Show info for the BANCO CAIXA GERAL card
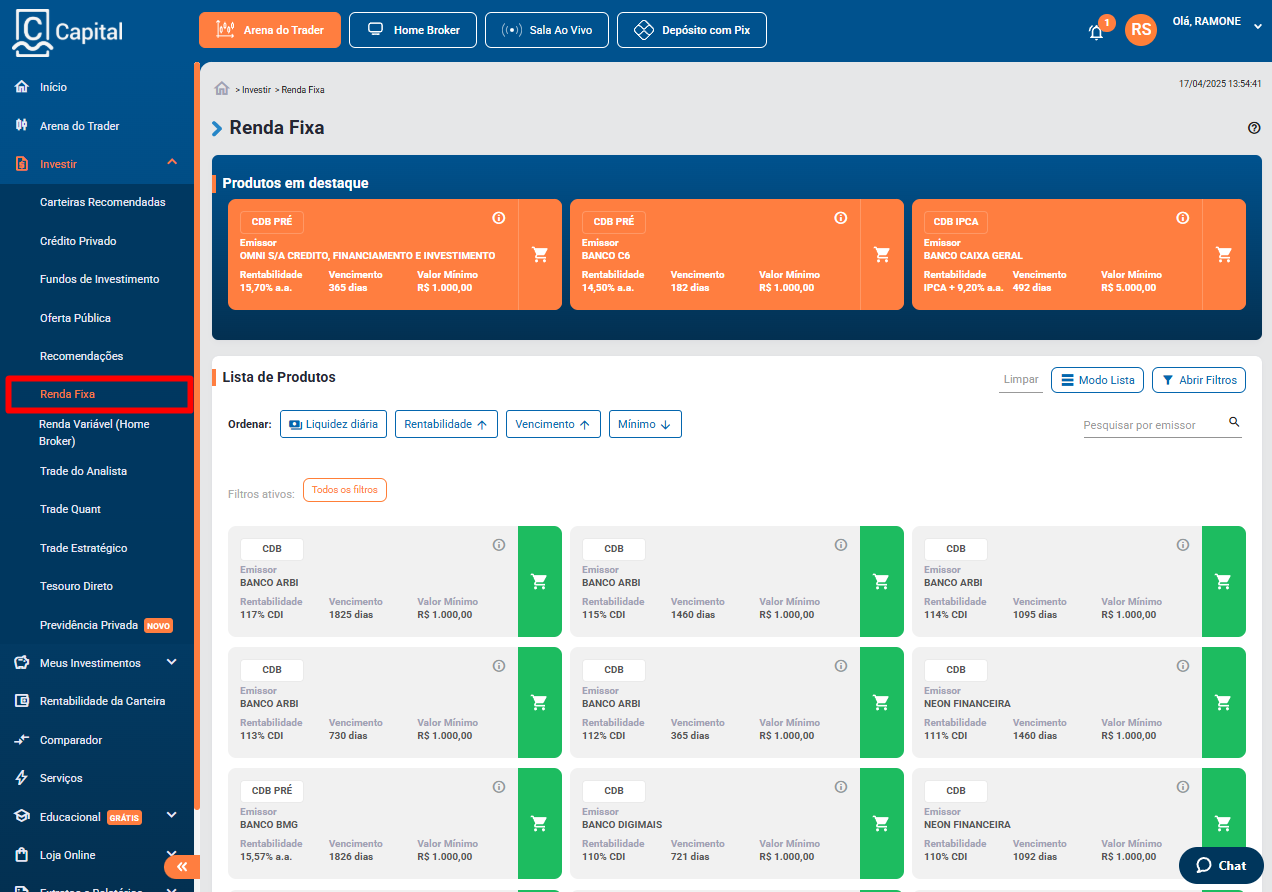The image size is (1272, 892). click(1183, 218)
